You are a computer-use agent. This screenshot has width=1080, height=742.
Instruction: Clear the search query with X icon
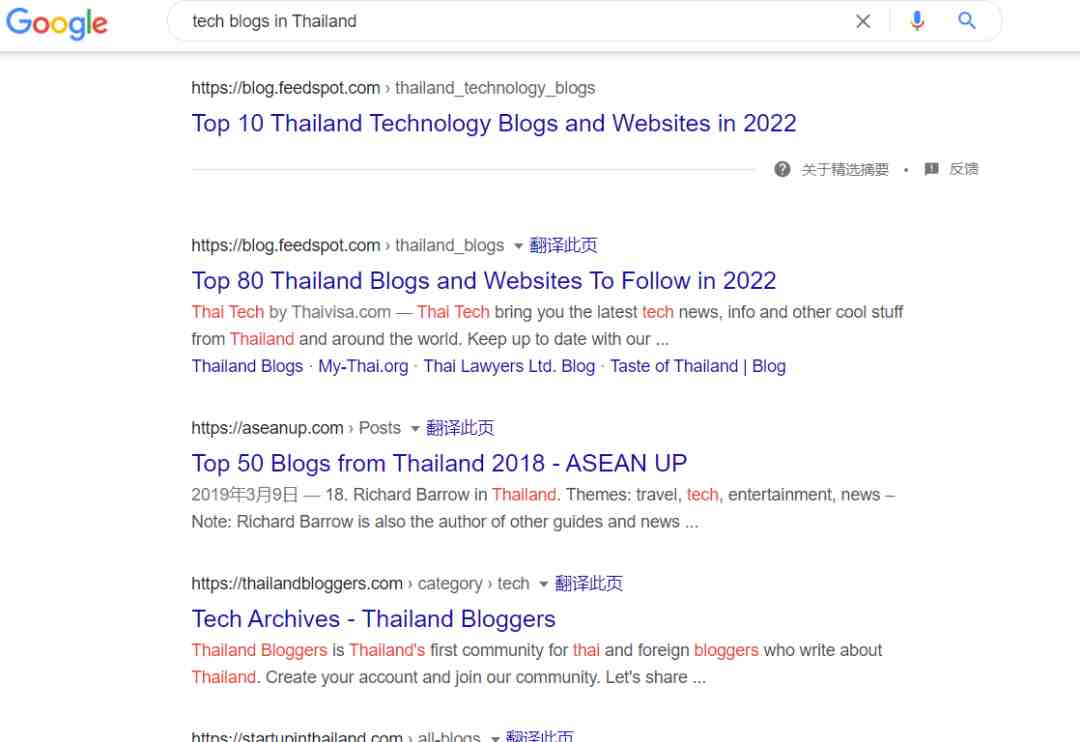coord(862,21)
